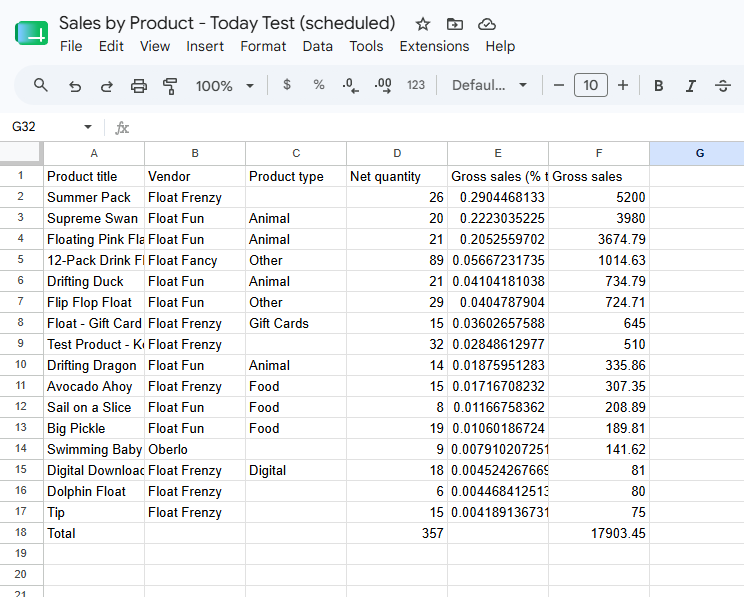744x597 pixels.
Task: Select the Drifting Dragon cell
Action: pyautogui.click(x=94, y=365)
